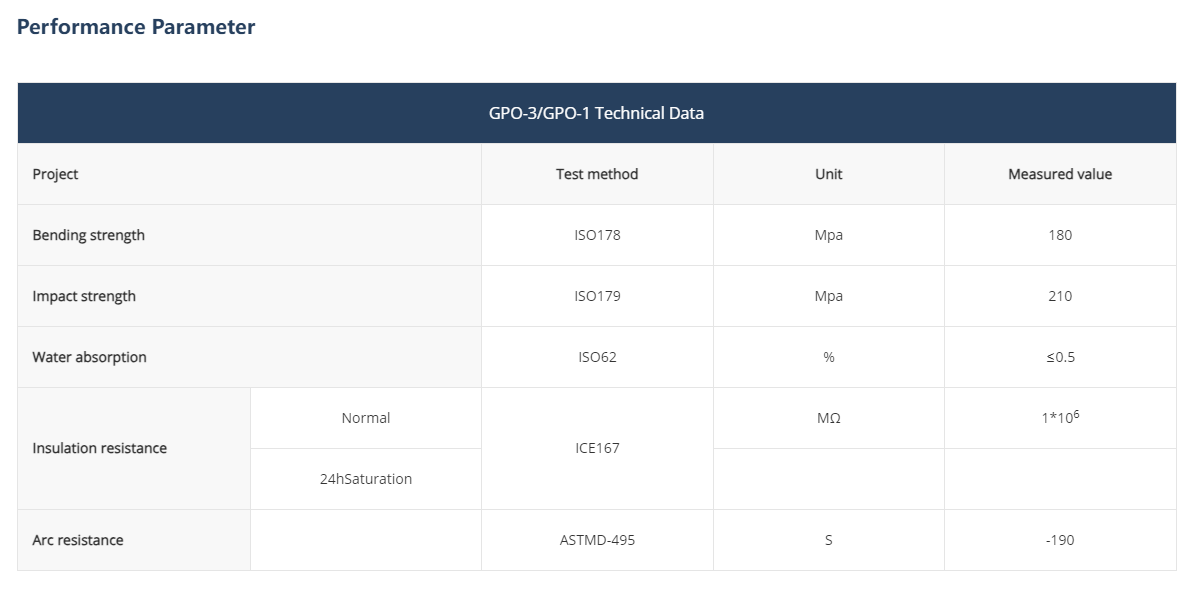The width and height of the screenshot is (1195, 598).
Task: Select the GPO-3/GPO-1 Technical Data header
Action: (x=596, y=113)
